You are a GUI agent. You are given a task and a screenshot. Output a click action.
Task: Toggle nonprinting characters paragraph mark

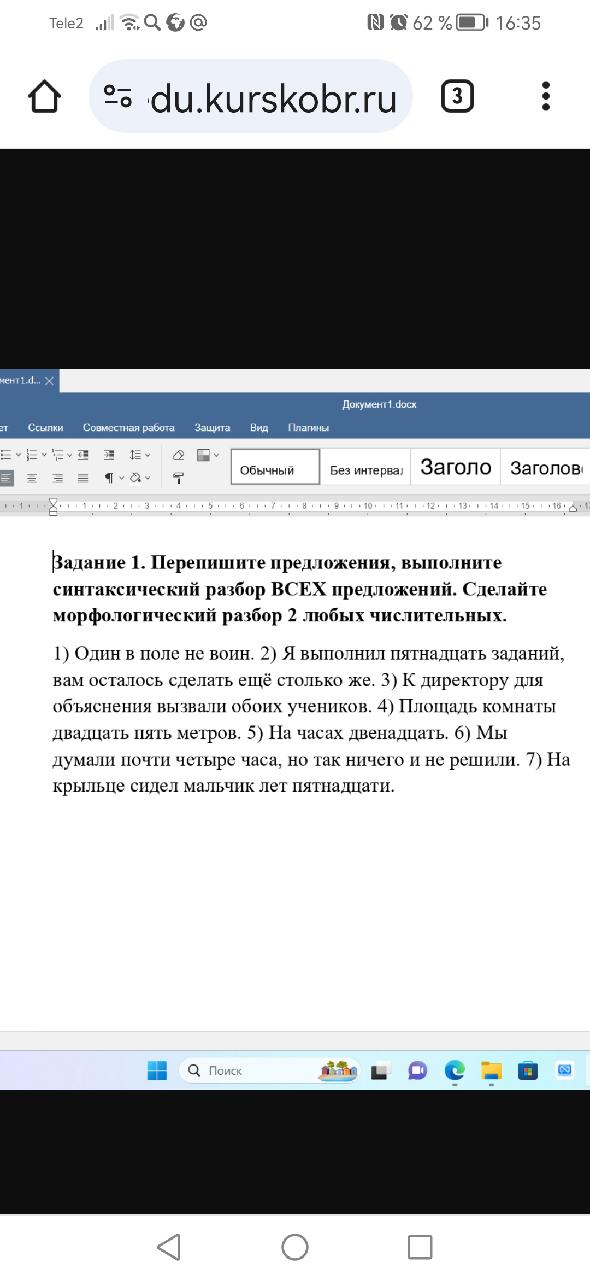109,478
